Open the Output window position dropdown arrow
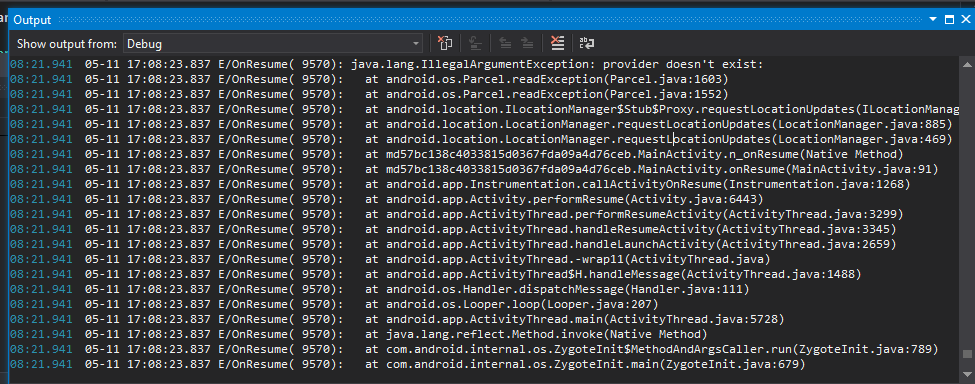Image resolution: width=975 pixels, height=384 pixels. pyautogui.click(x=933, y=19)
